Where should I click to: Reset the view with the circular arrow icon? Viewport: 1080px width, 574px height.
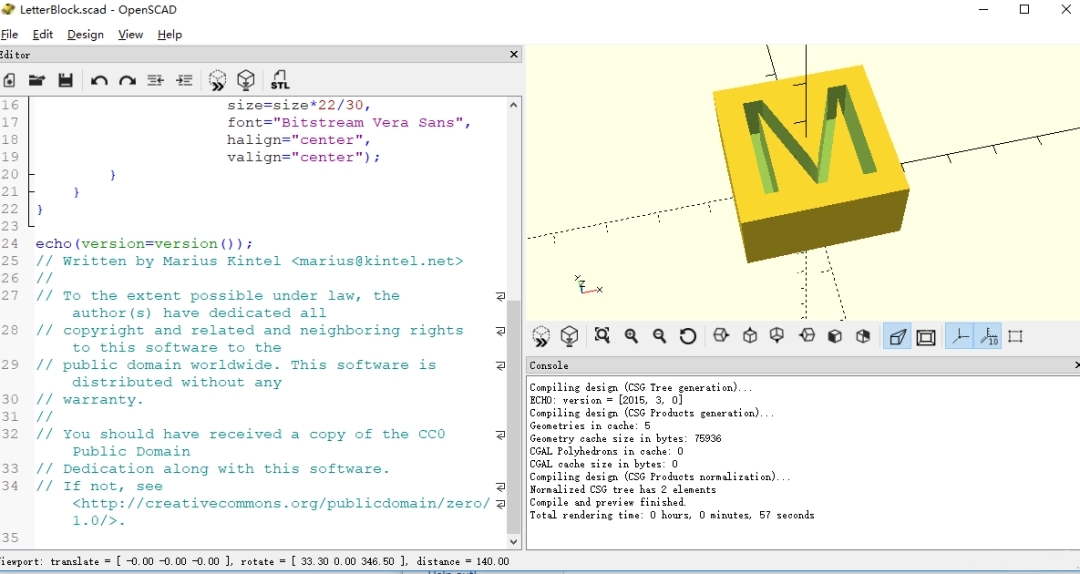click(x=687, y=336)
